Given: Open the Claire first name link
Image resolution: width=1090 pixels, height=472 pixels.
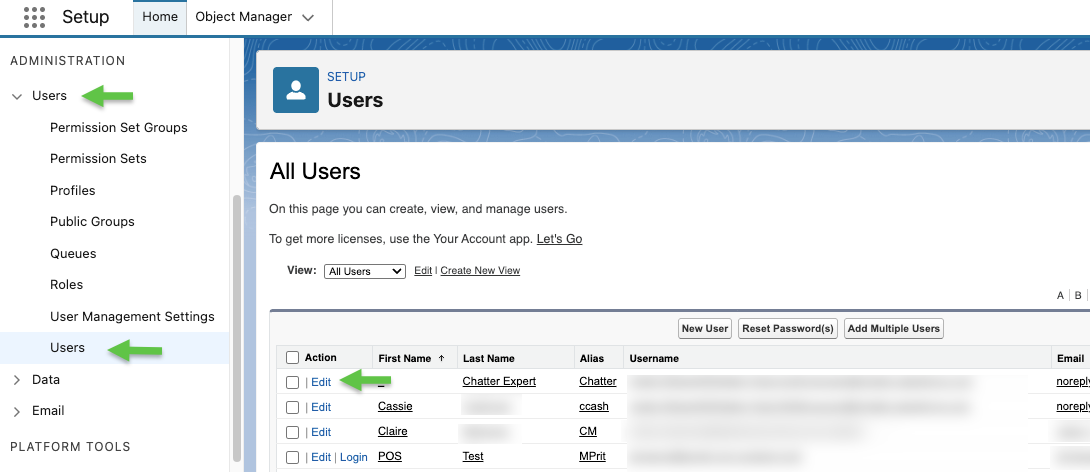Looking at the screenshot, I should click(393, 432).
